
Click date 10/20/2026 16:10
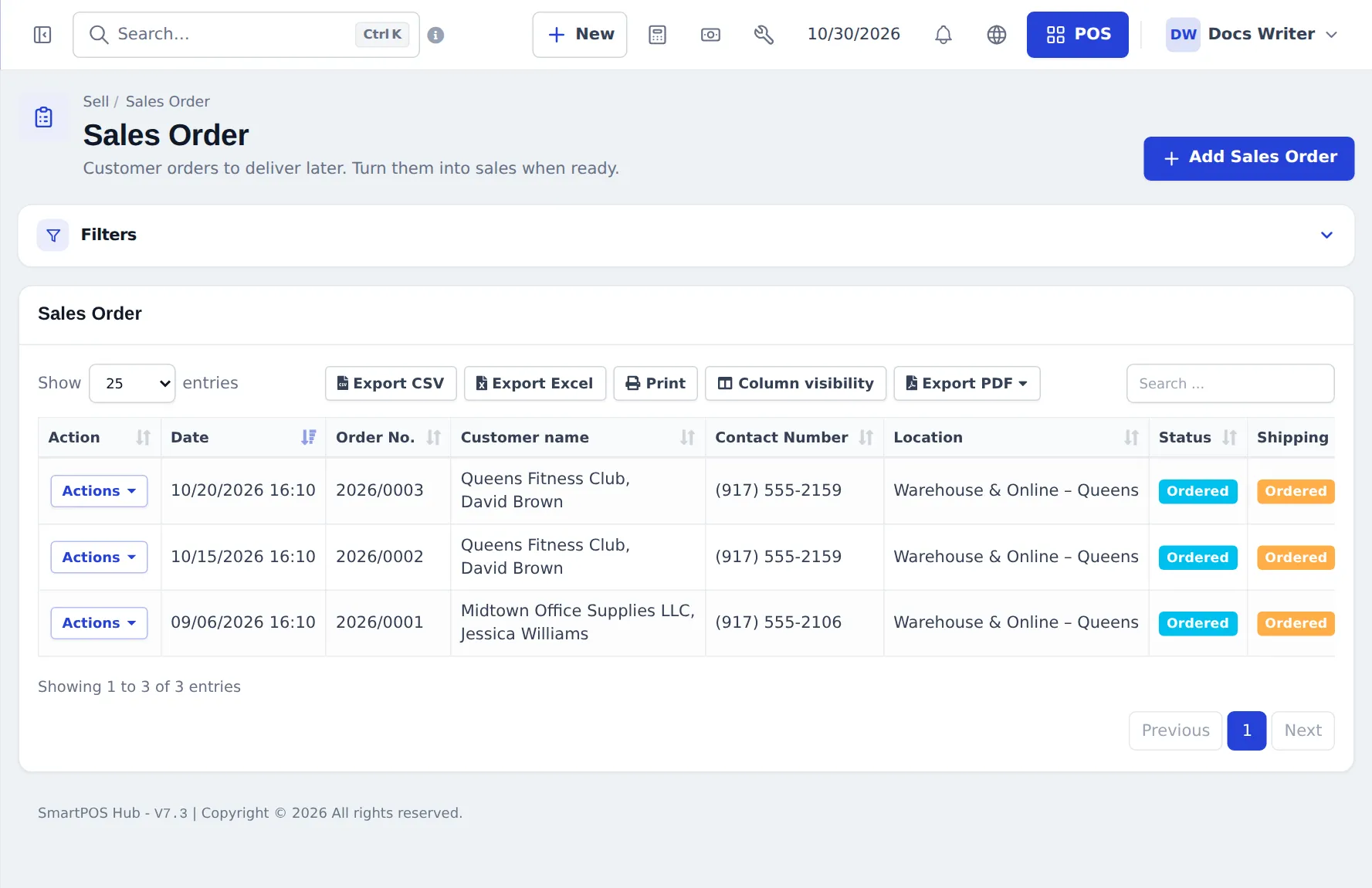click(x=243, y=491)
